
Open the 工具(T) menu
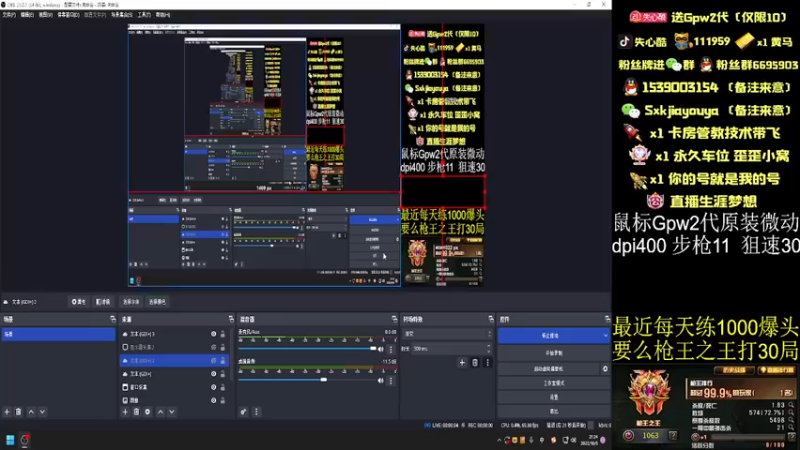(x=144, y=15)
